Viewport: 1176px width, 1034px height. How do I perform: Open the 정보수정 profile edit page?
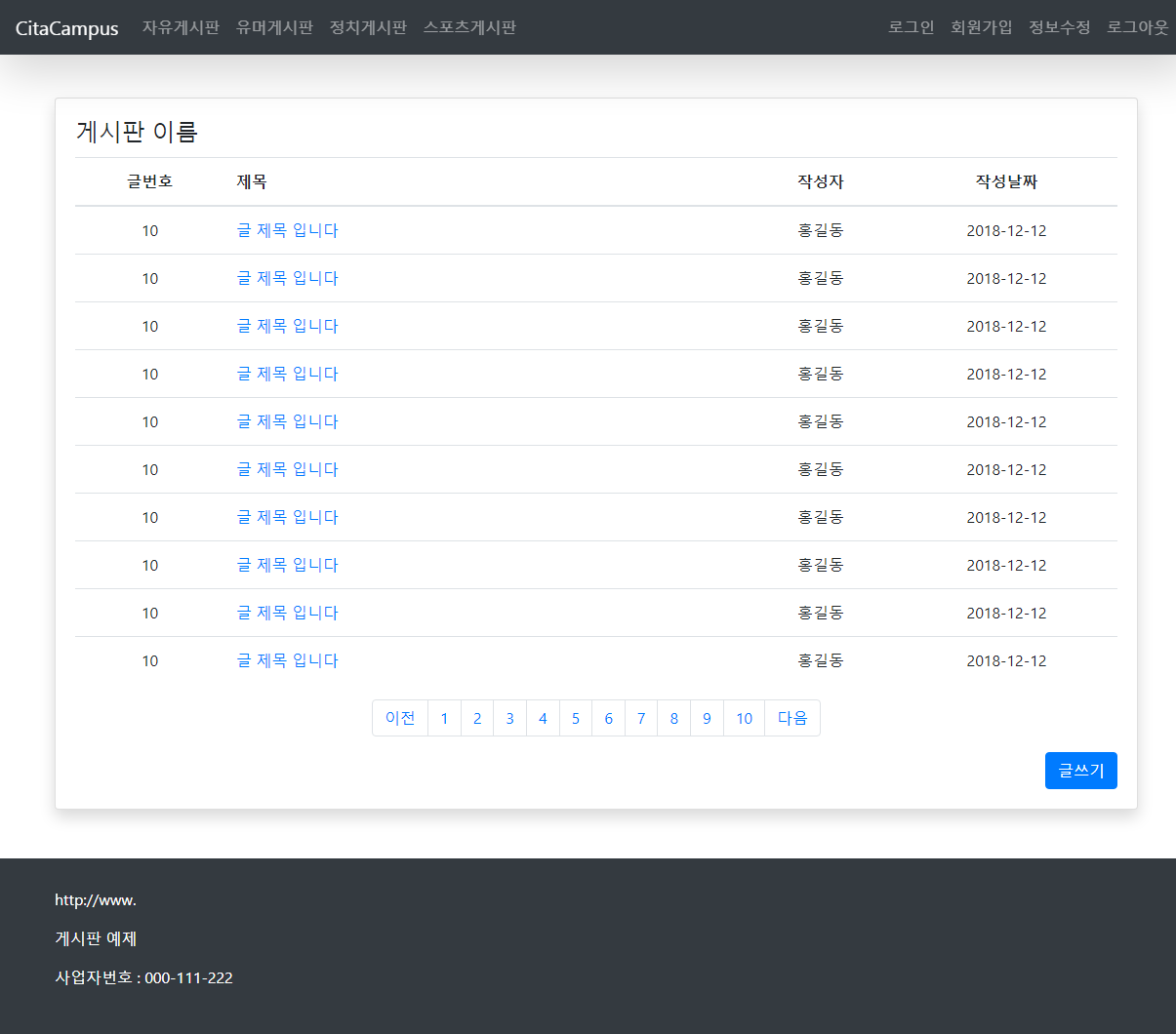coord(1059,27)
